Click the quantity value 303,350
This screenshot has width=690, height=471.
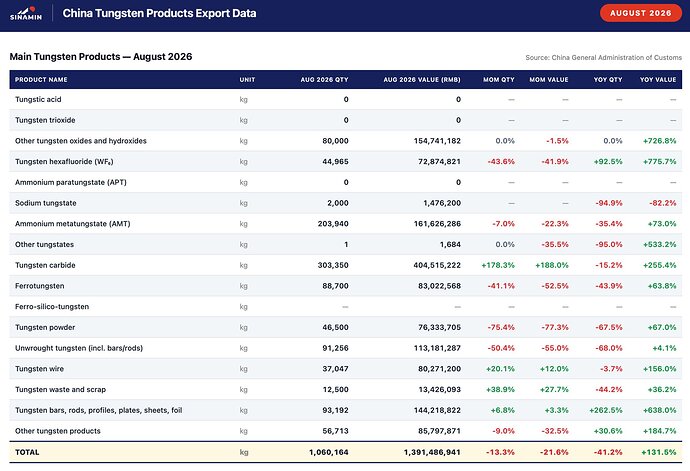pos(333,265)
